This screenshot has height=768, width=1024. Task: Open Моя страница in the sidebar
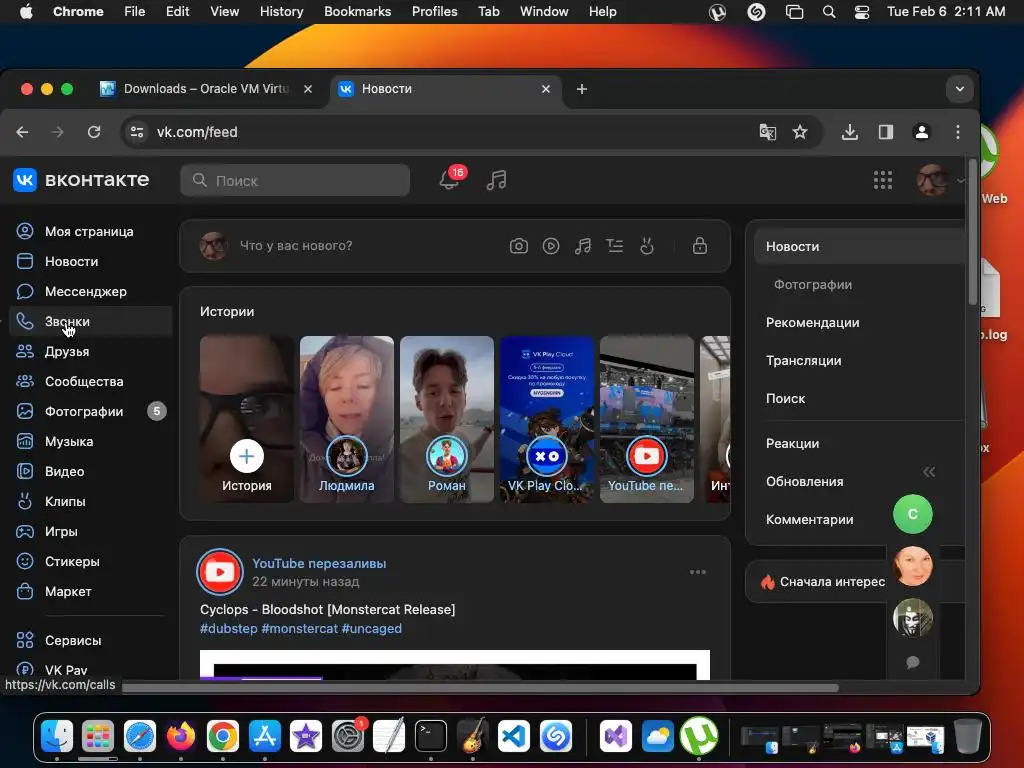coord(89,231)
